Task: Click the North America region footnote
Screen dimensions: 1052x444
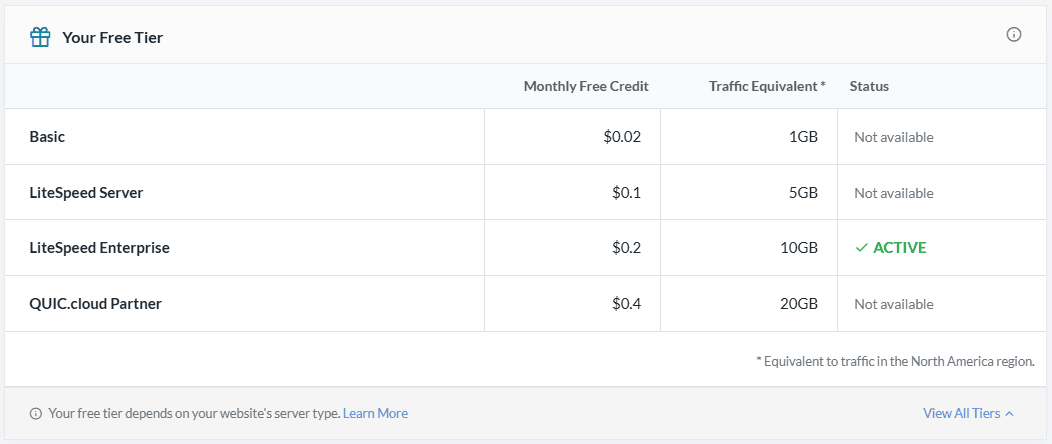Action: pos(895,361)
